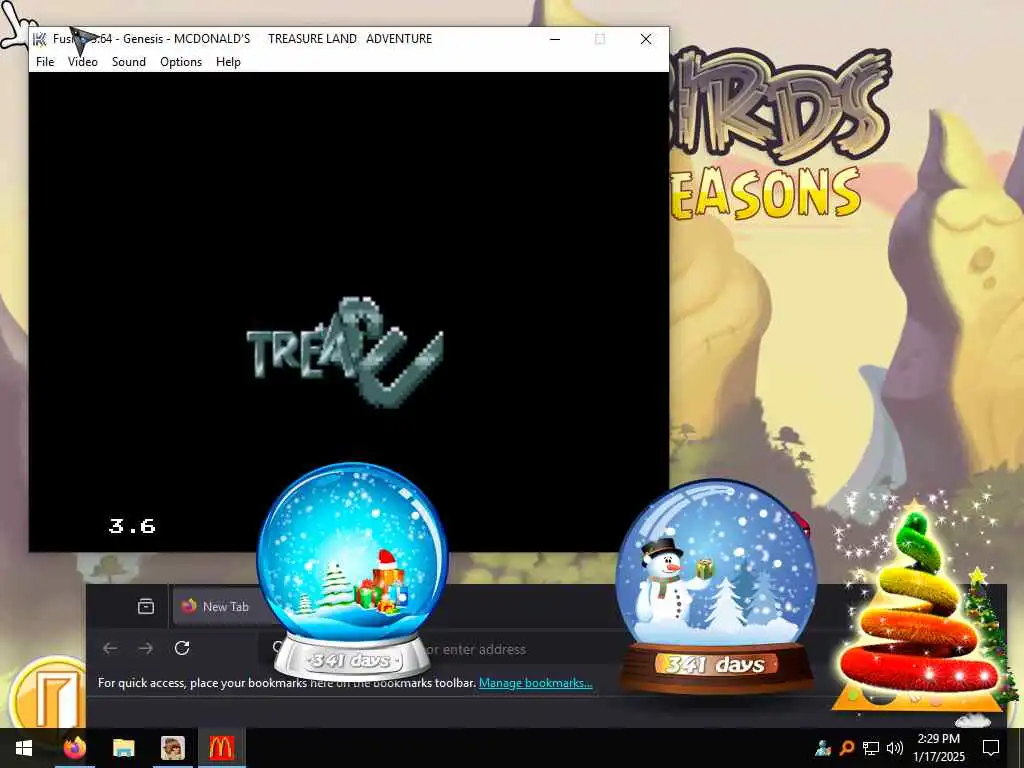Open Firefox View icon beside New Tab
Screen dimensions: 1024x768
point(146,607)
